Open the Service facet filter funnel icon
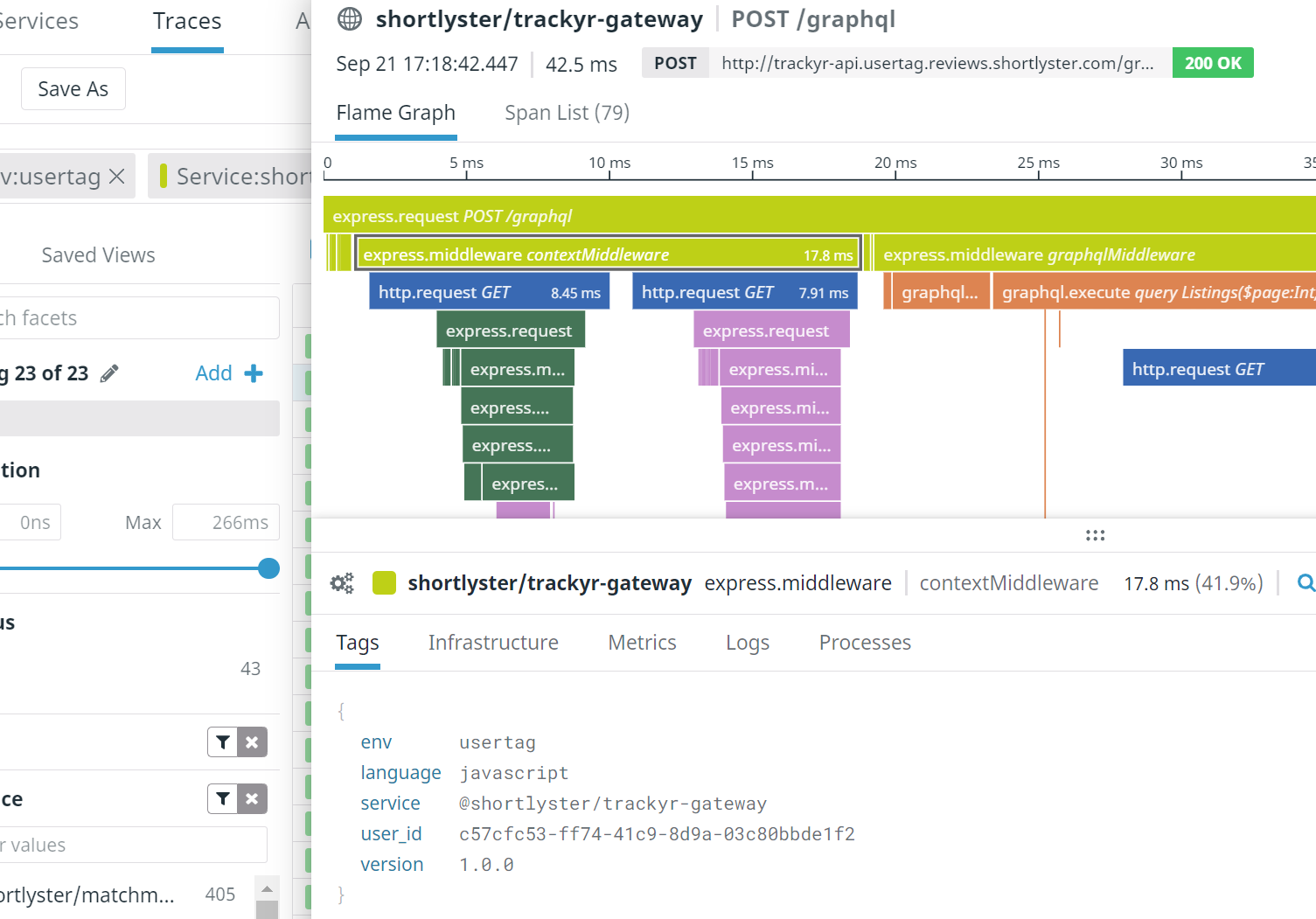The width and height of the screenshot is (1316, 919). 222,798
